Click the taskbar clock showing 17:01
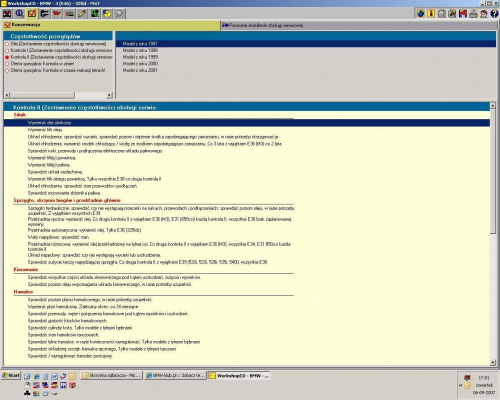The width and height of the screenshot is (500, 400). pyautogui.click(x=484, y=378)
